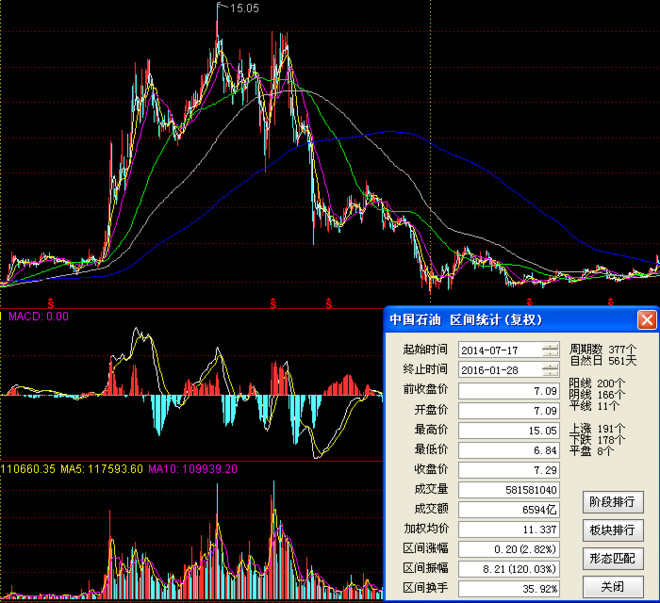Click the 区间振幅 field 8.21(120.03%)
The height and width of the screenshot is (603, 660).
pyautogui.click(x=509, y=569)
